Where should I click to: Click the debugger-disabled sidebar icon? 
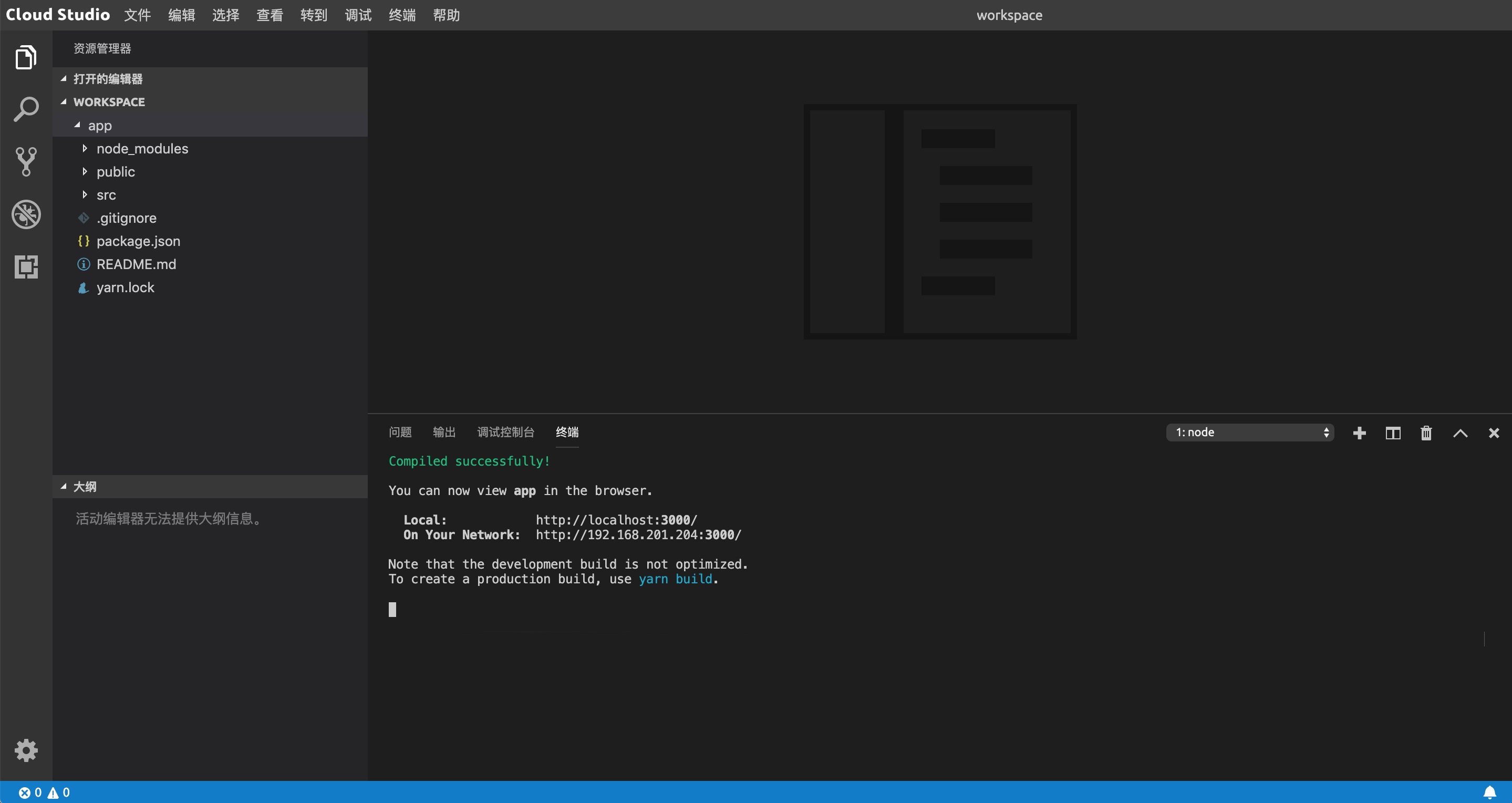[26, 214]
